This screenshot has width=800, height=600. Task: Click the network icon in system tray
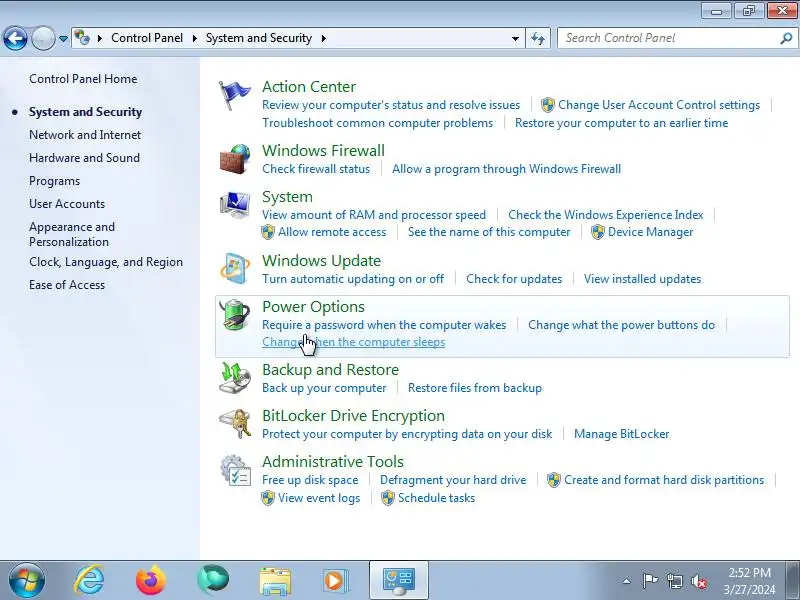675,581
